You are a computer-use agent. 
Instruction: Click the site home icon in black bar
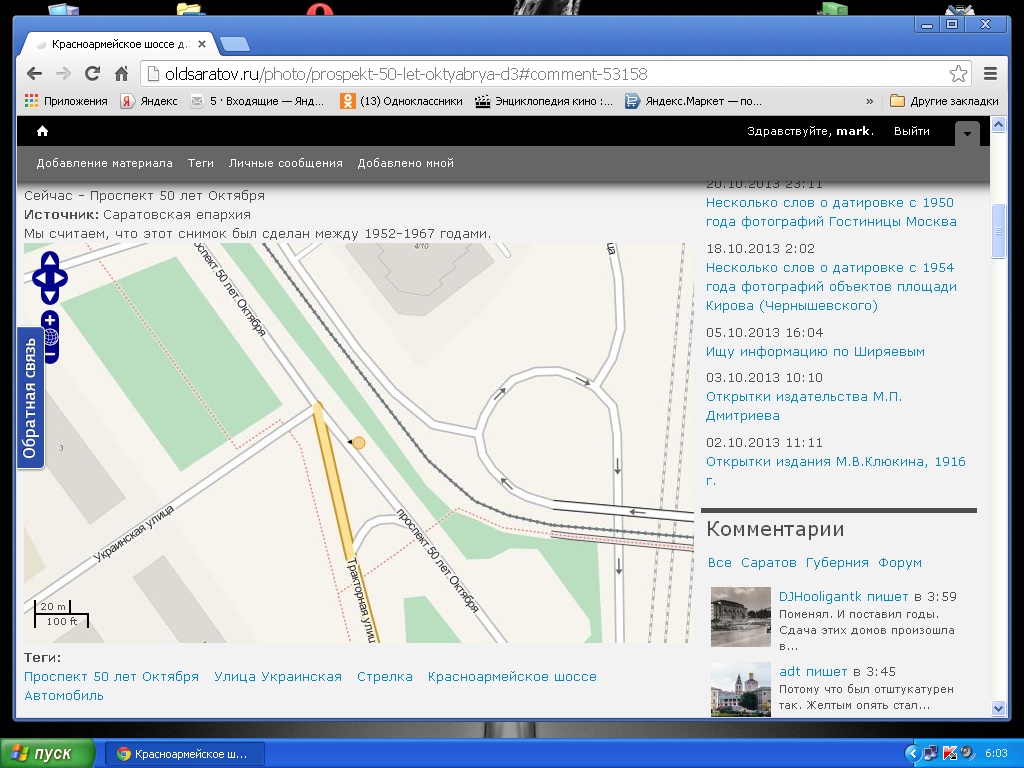point(42,131)
